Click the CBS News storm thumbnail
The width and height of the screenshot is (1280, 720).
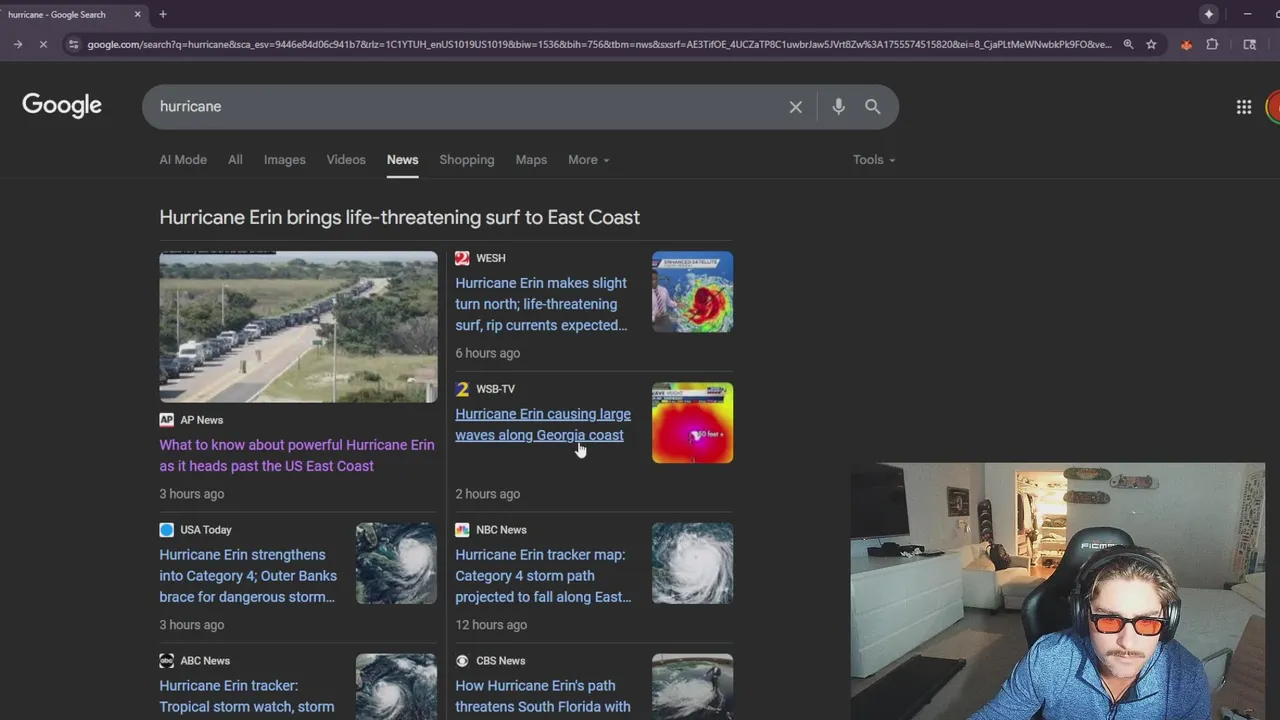point(692,687)
